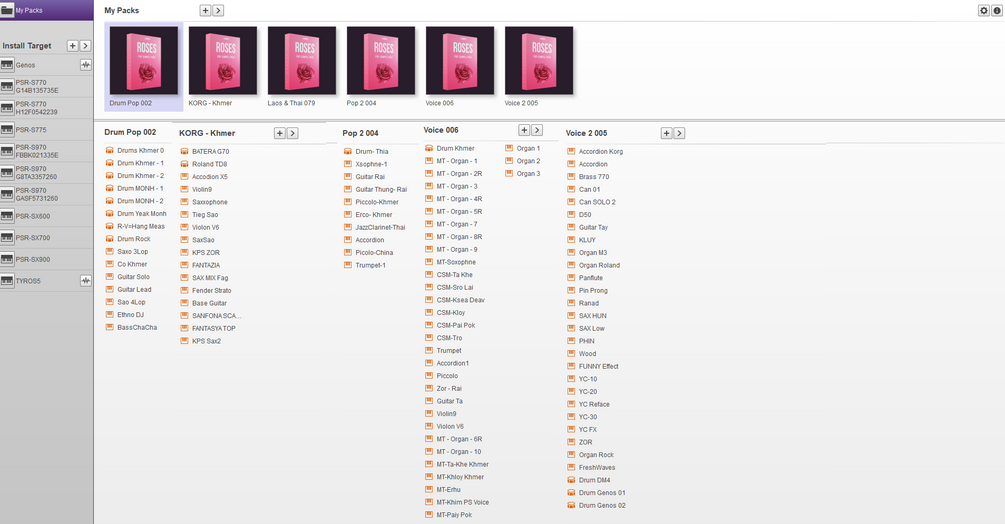Select the Drum Yeak Monh entry

click(x=142, y=214)
